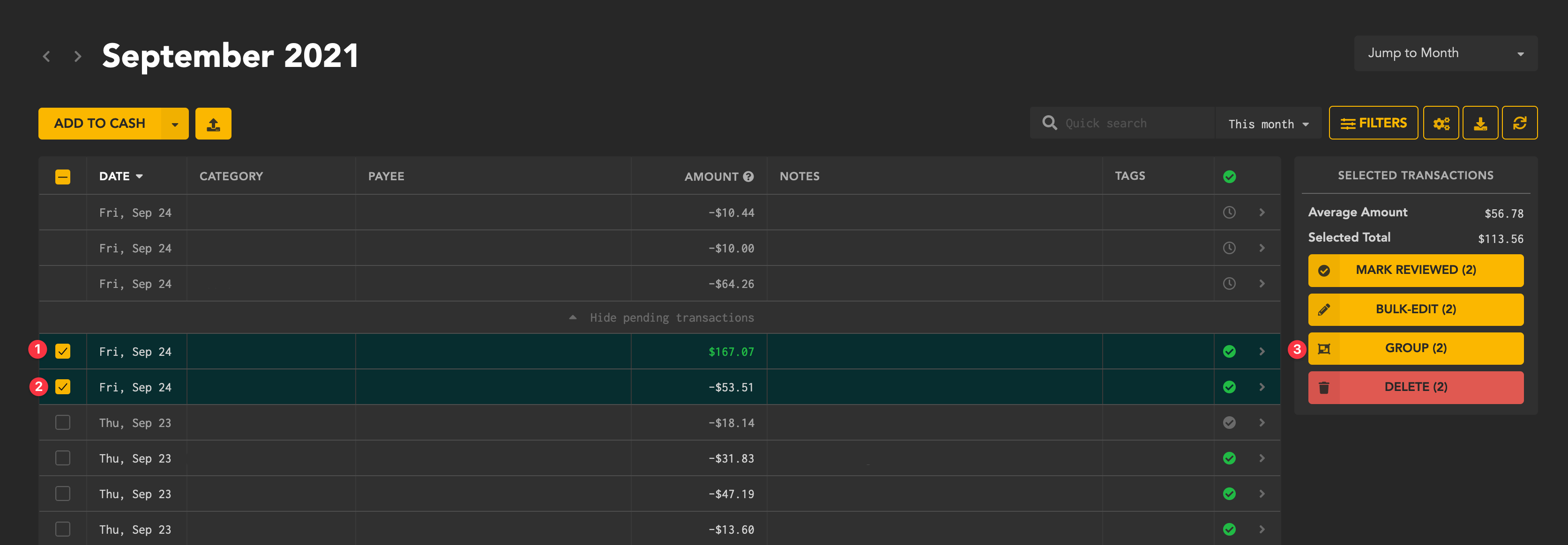Image resolution: width=1568 pixels, height=545 pixels.
Task: Click the reviewed status column header checkmark
Action: (x=1229, y=177)
